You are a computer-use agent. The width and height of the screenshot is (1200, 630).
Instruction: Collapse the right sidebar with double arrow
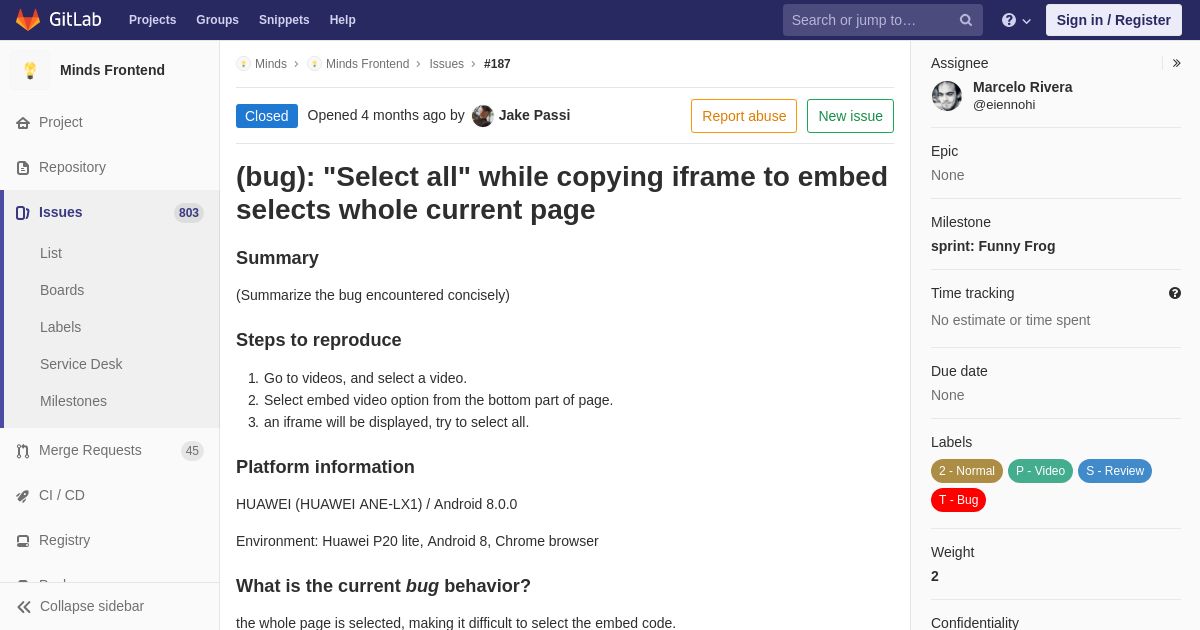[x=1177, y=63]
